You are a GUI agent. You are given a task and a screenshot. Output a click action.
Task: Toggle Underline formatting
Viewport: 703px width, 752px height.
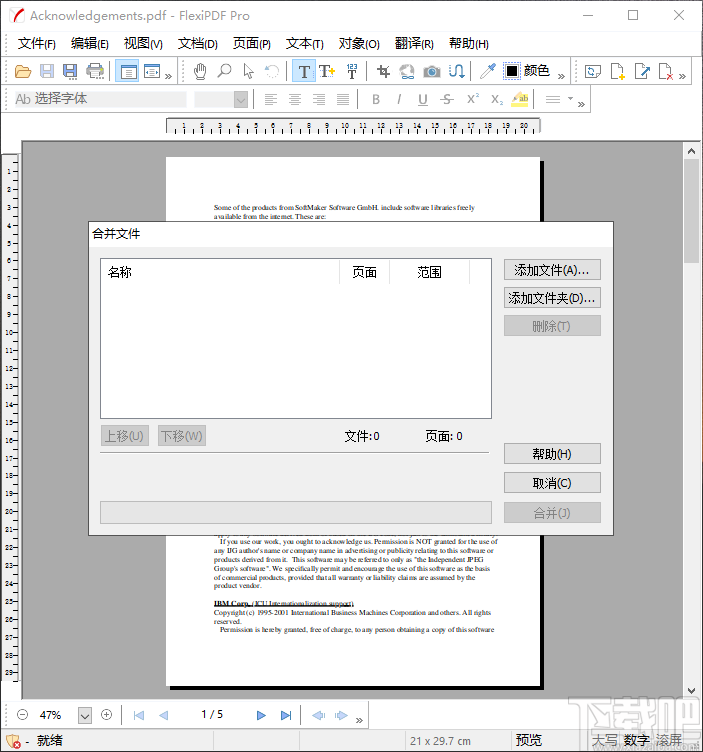point(422,99)
